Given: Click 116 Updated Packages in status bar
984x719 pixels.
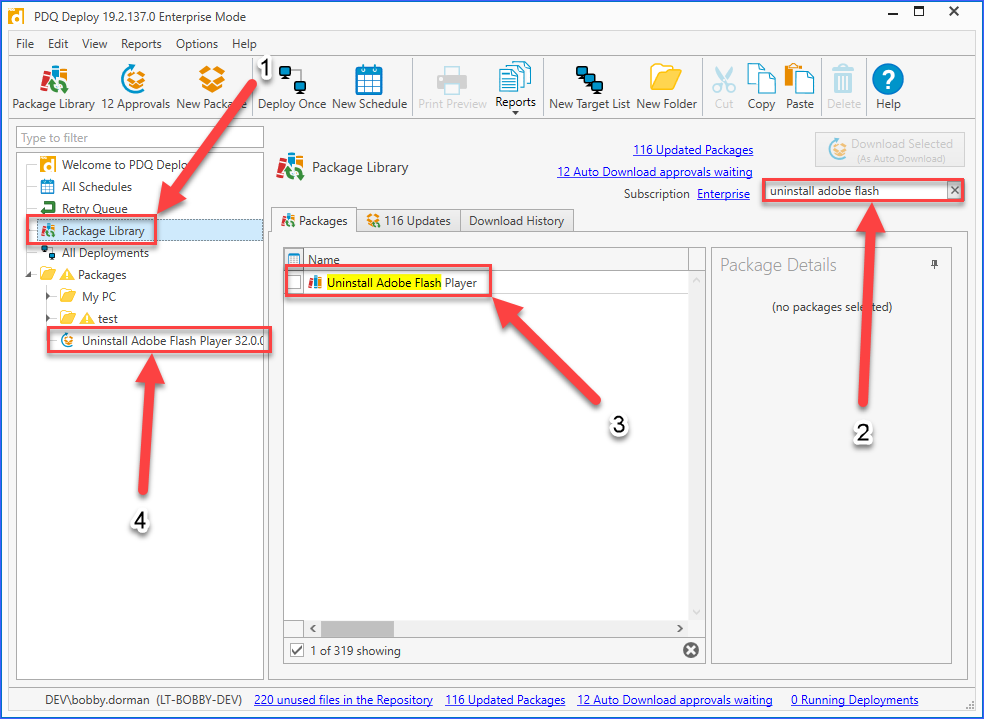Looking at the screenshot, I should (x=505, y=700).
